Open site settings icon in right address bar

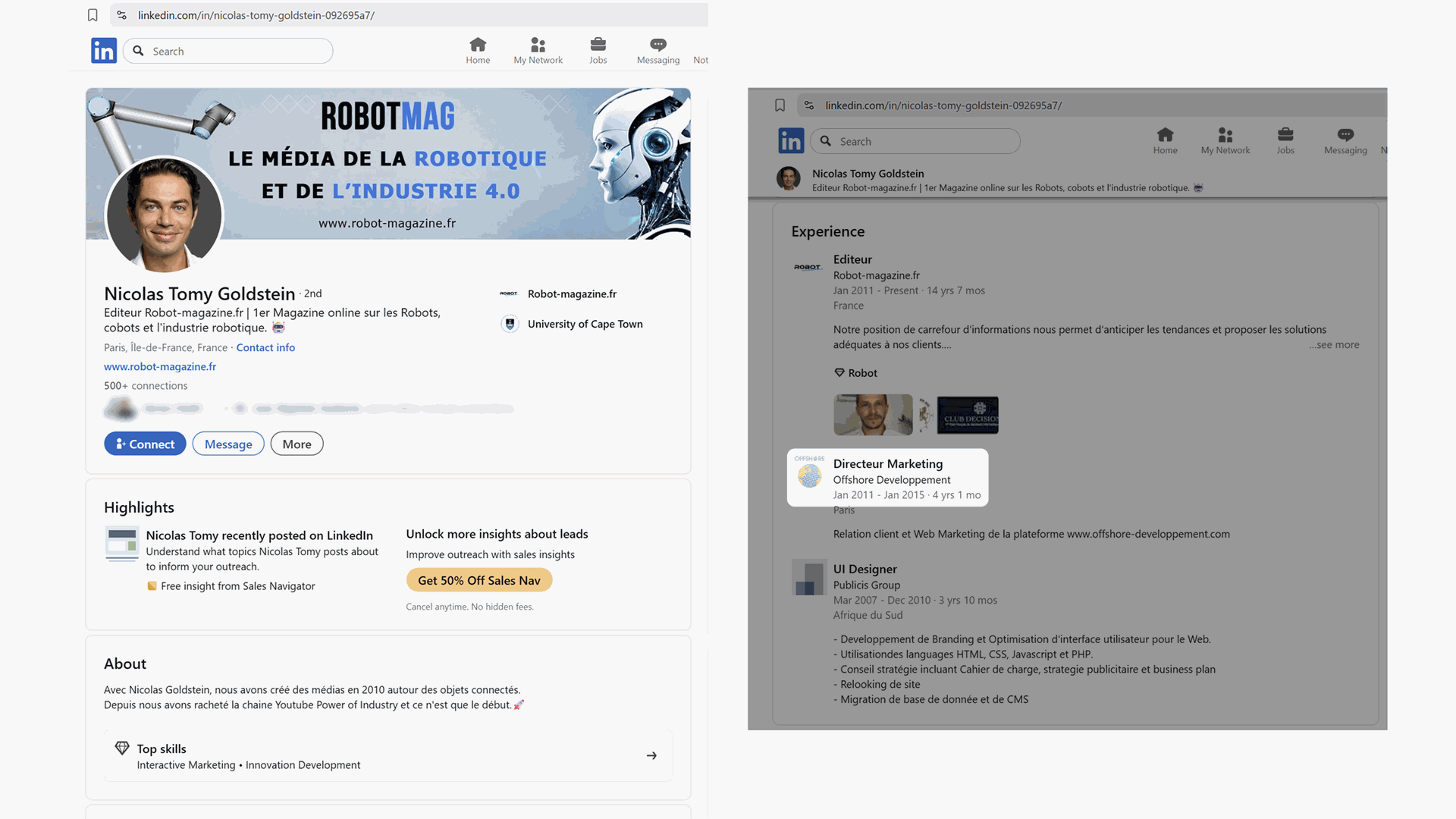pos(809,105)
